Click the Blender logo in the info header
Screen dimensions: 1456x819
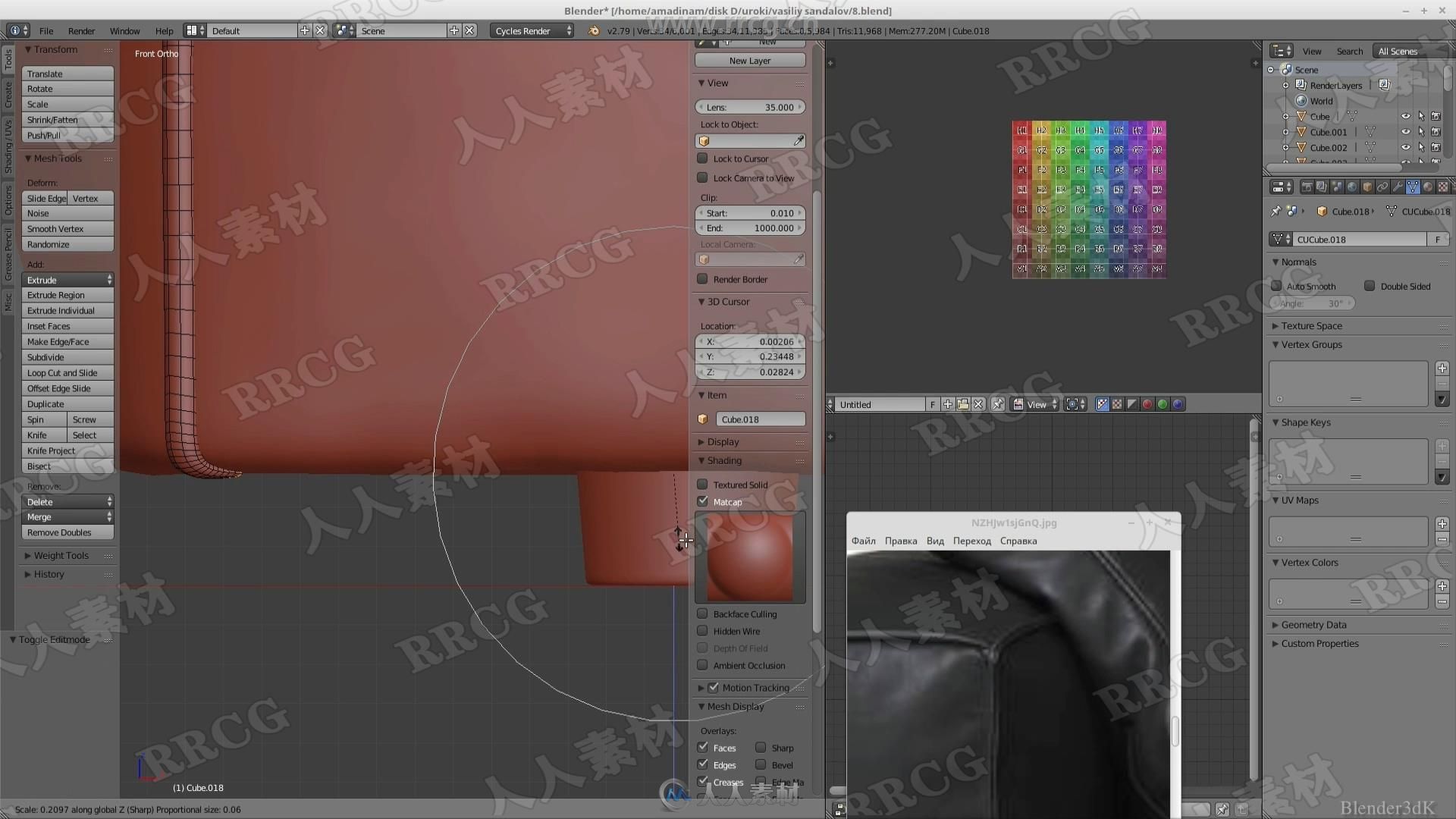pos(594,31)
